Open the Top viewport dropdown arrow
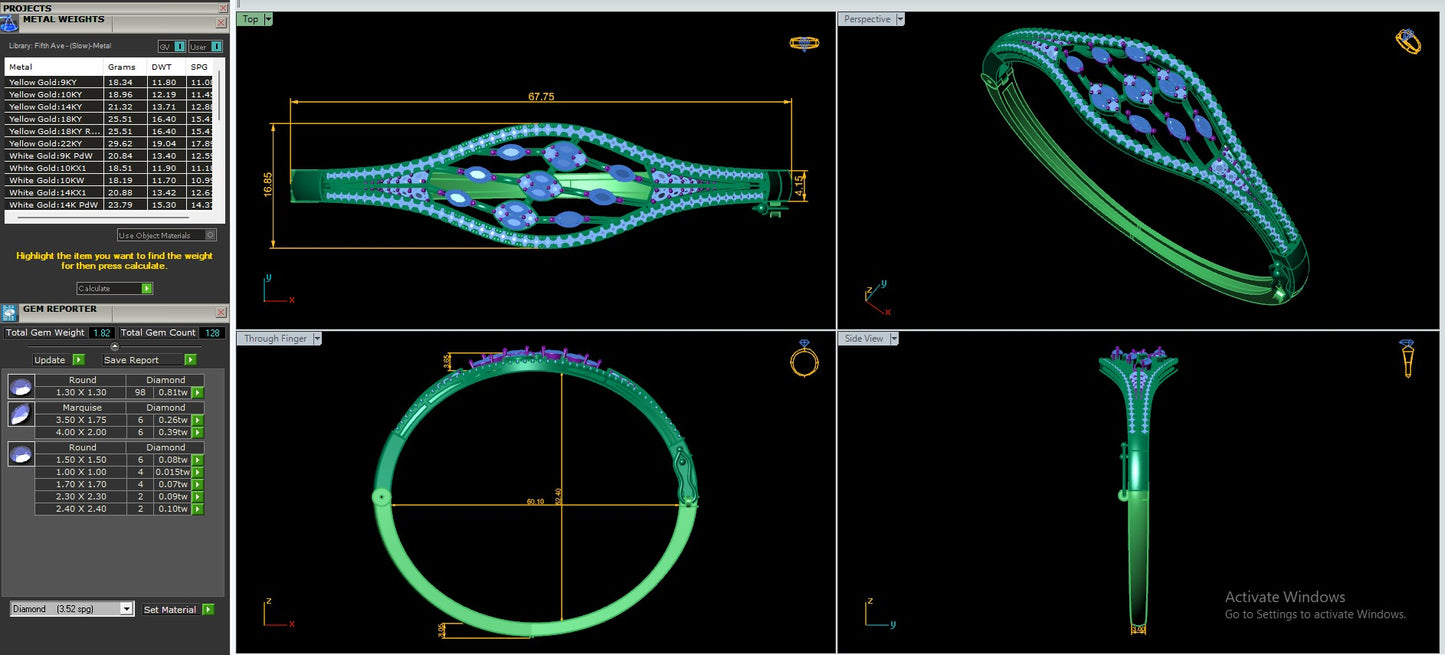This screenshot has width=1445, height=655. (x=268, y=19)
